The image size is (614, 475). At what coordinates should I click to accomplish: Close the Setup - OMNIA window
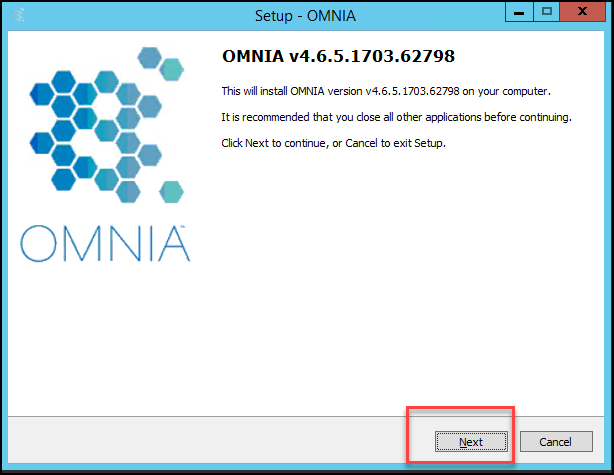pos(582,12)
